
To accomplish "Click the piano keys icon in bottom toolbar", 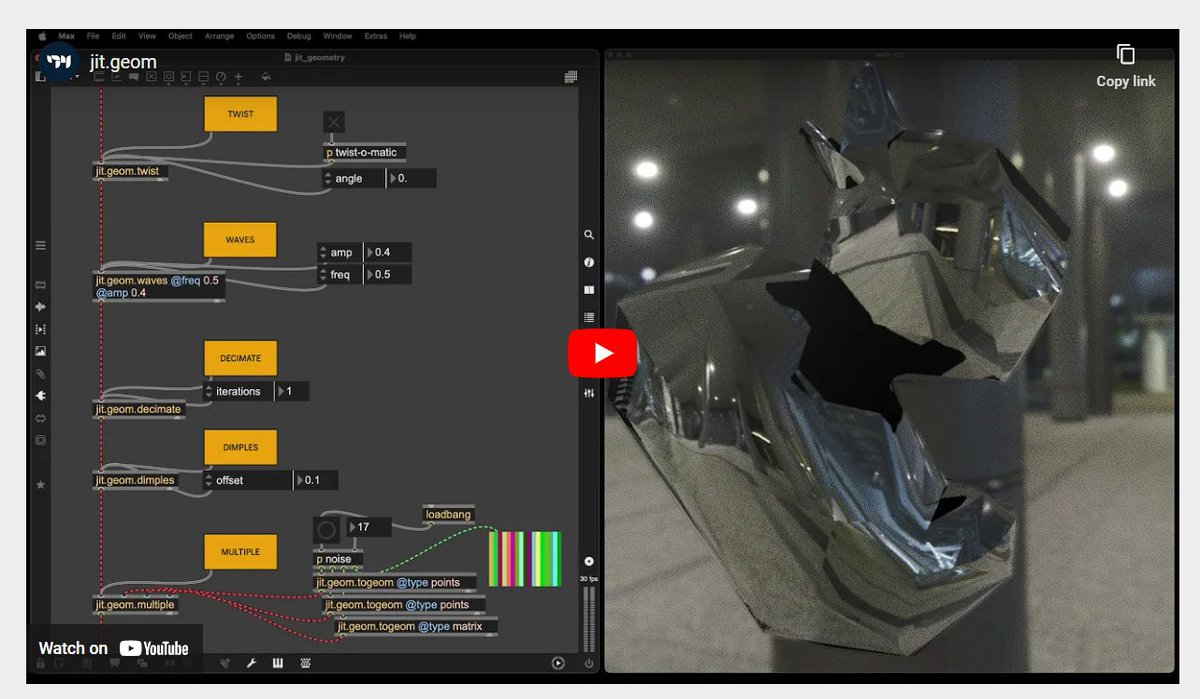I will [278, 663].
